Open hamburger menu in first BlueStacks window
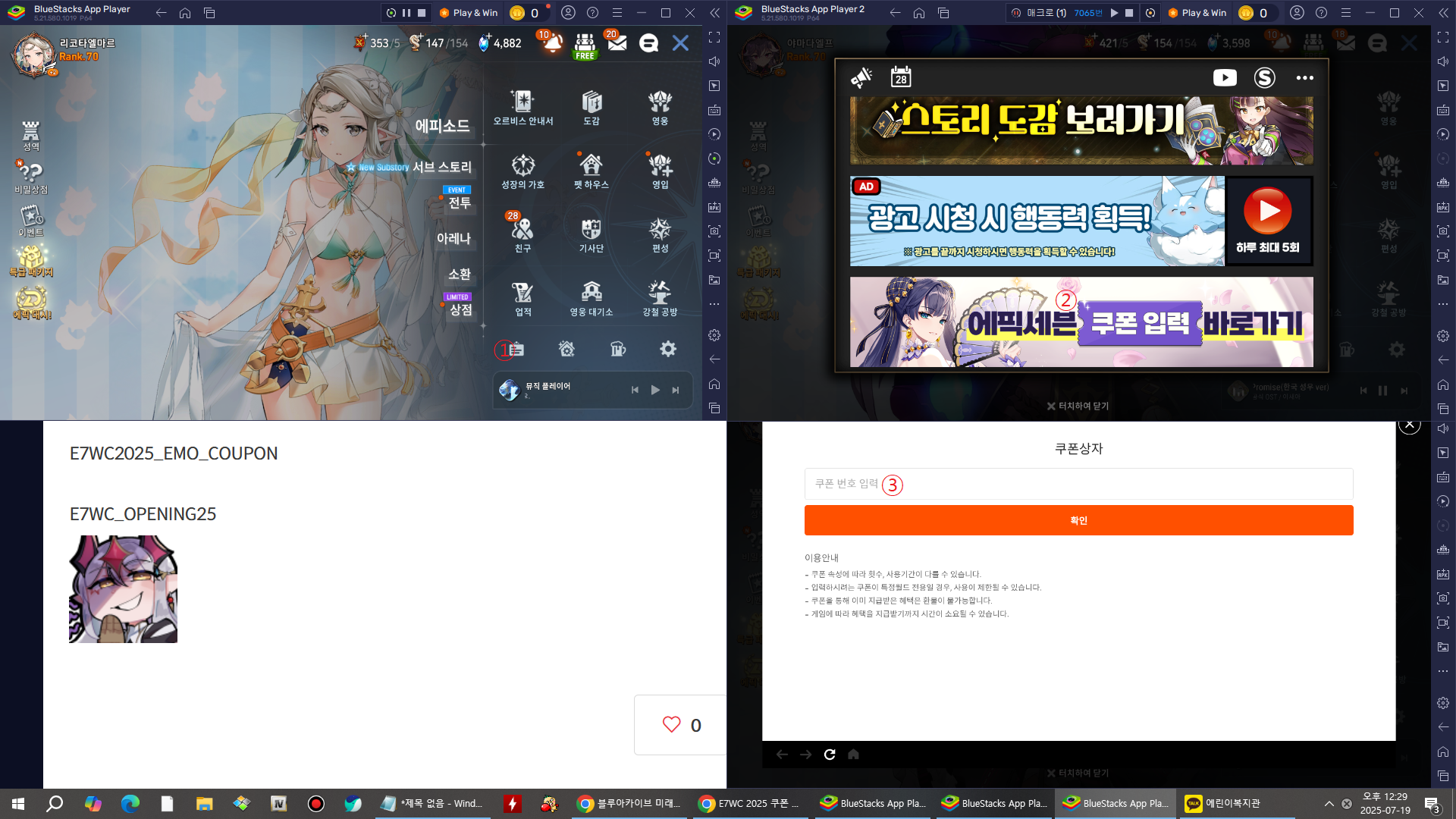Image resolution: width=1456 pixels, height=819 pixels. coord(617,13)
